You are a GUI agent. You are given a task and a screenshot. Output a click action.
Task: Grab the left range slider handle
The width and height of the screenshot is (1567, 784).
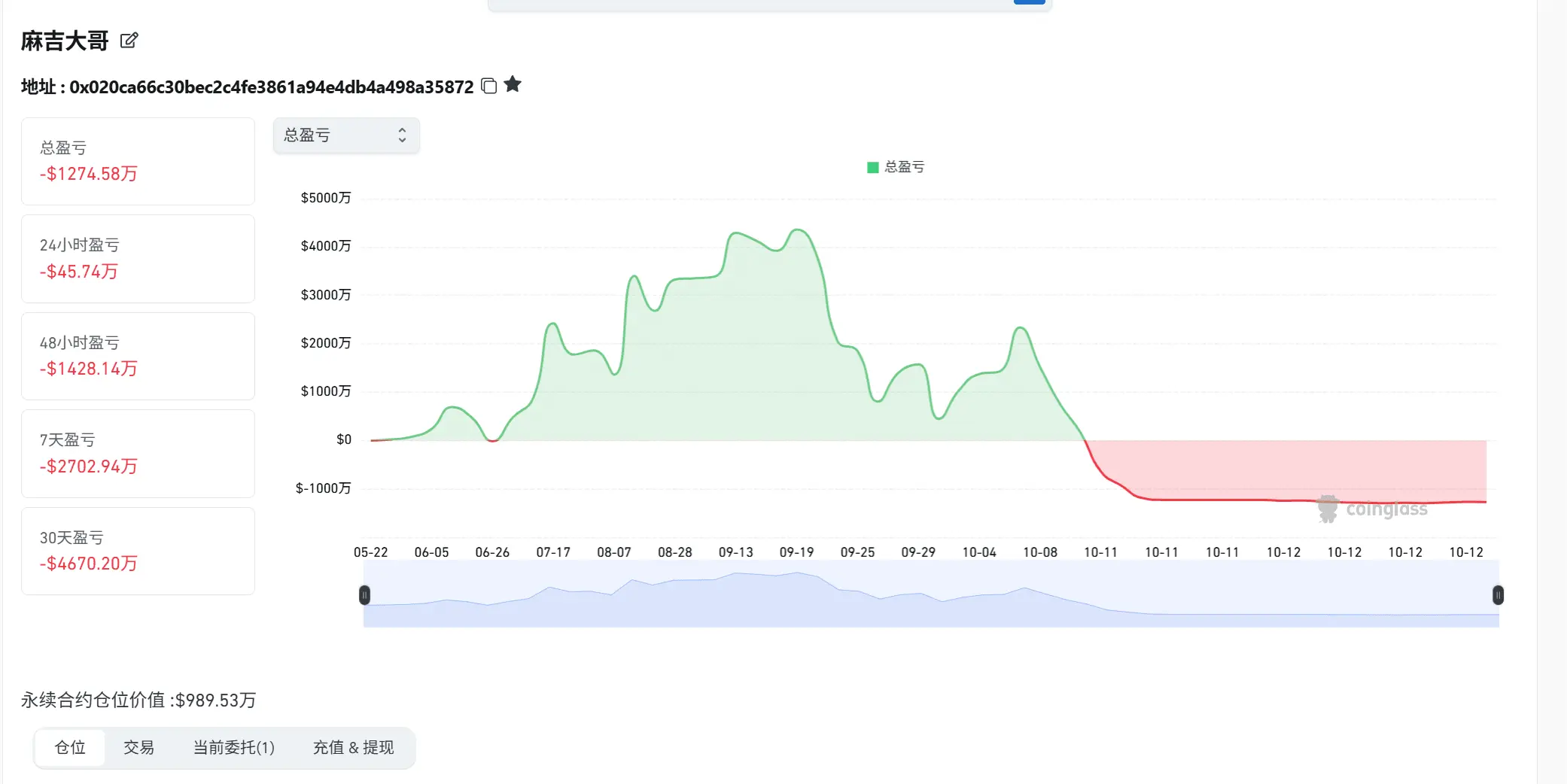click(x=364, y=595)
